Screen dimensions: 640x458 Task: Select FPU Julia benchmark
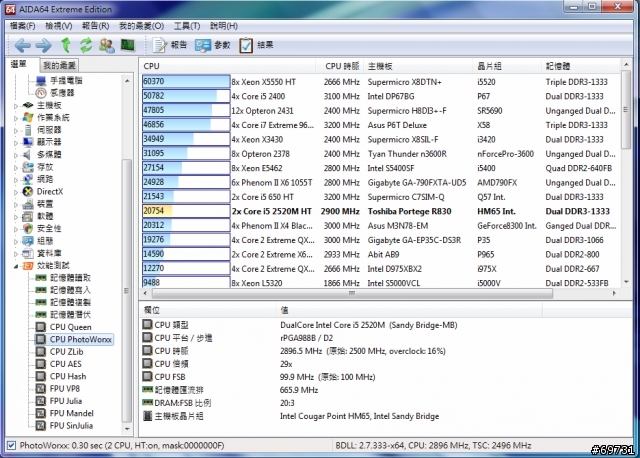[x=65, y=401]
